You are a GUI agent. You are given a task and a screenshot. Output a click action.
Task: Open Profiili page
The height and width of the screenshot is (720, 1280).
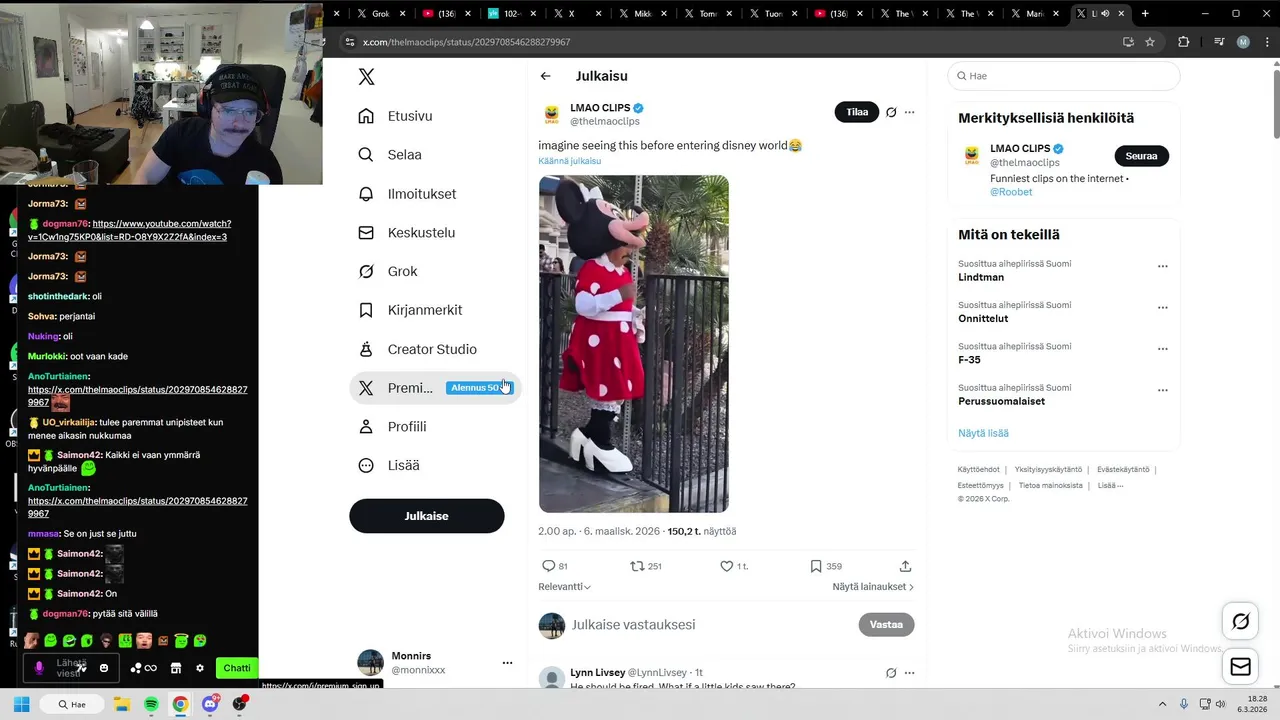[x=393, y=427]
